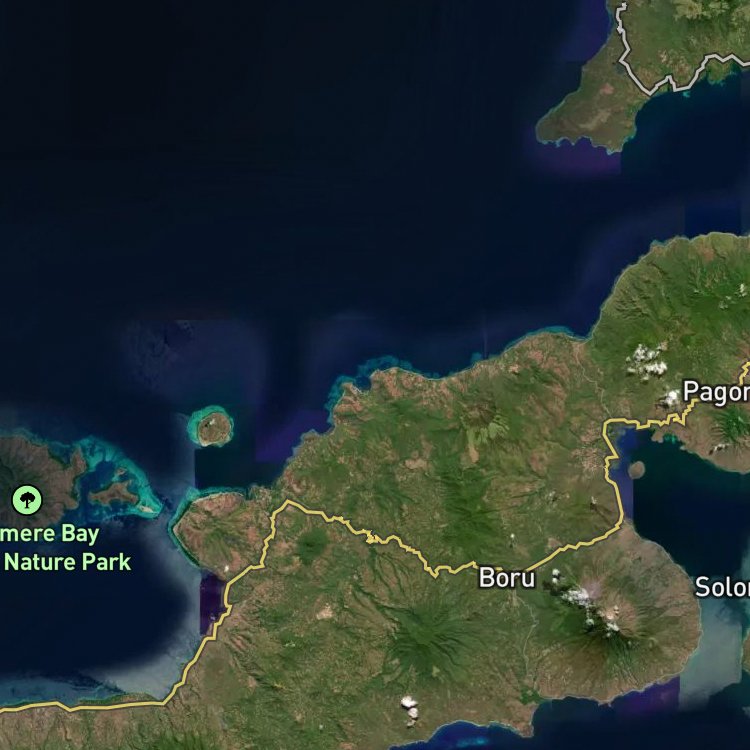The height and width of the screenshot is (750, 750).
Task: Click the green tree nature park icon
Action: [27, 500]
